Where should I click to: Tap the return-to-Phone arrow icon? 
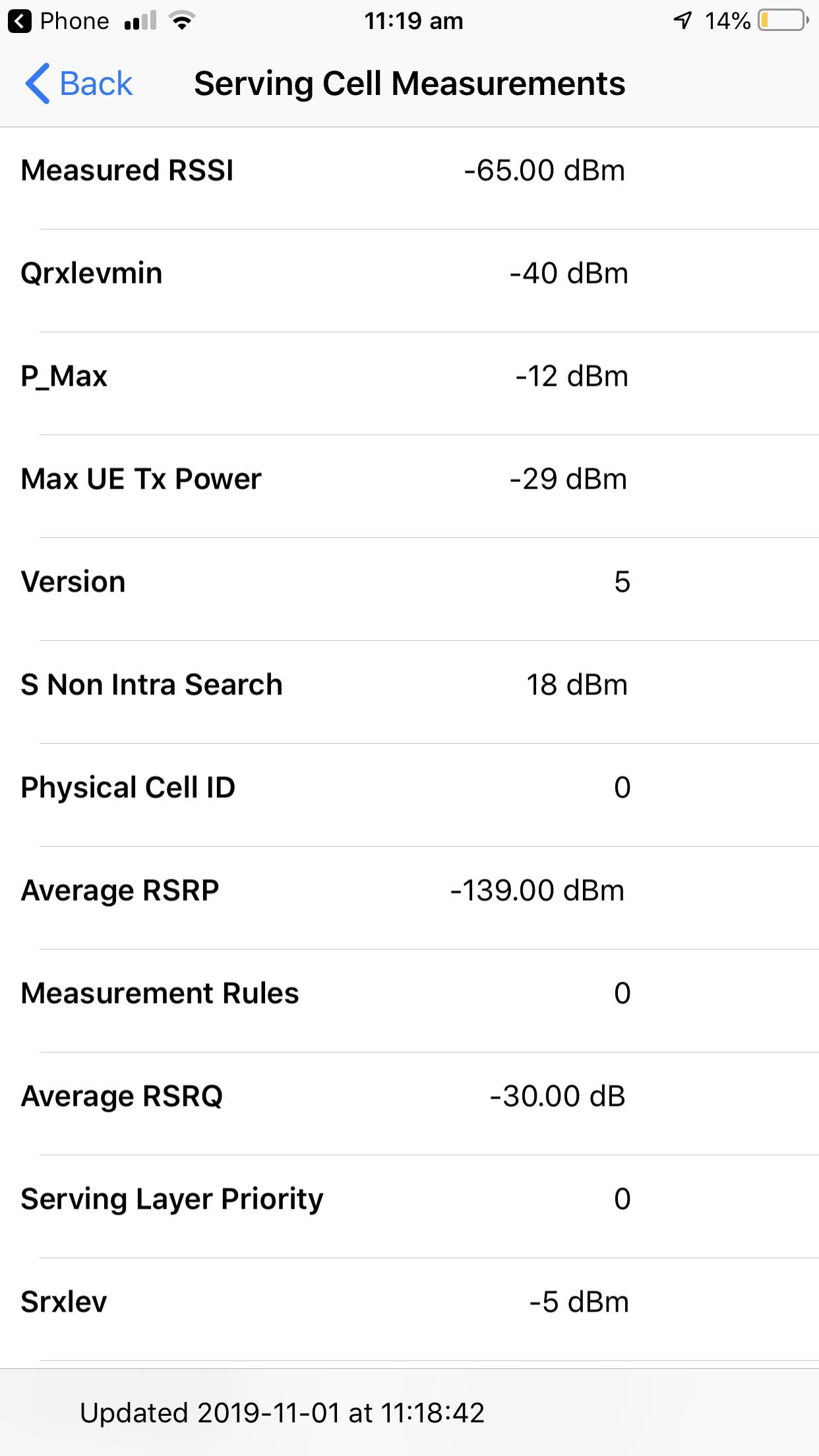click(20, 21)
